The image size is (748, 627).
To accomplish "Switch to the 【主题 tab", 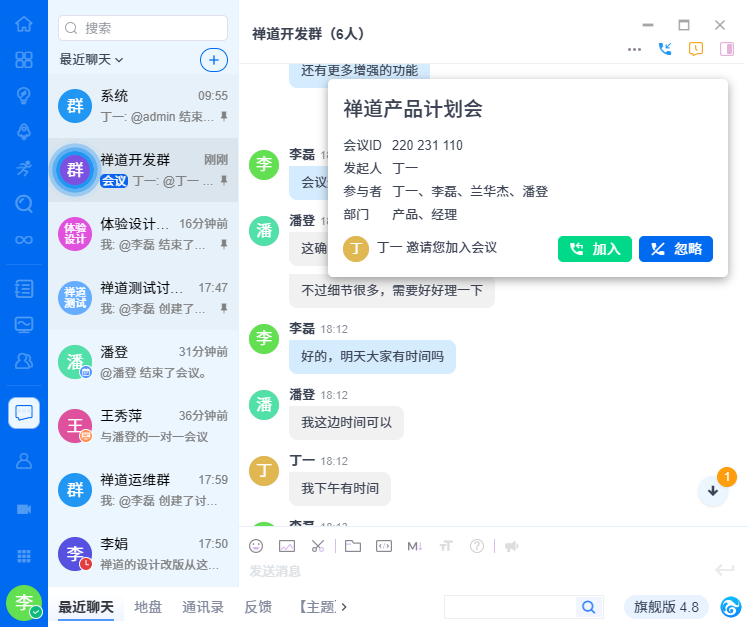I will [318, 607].
